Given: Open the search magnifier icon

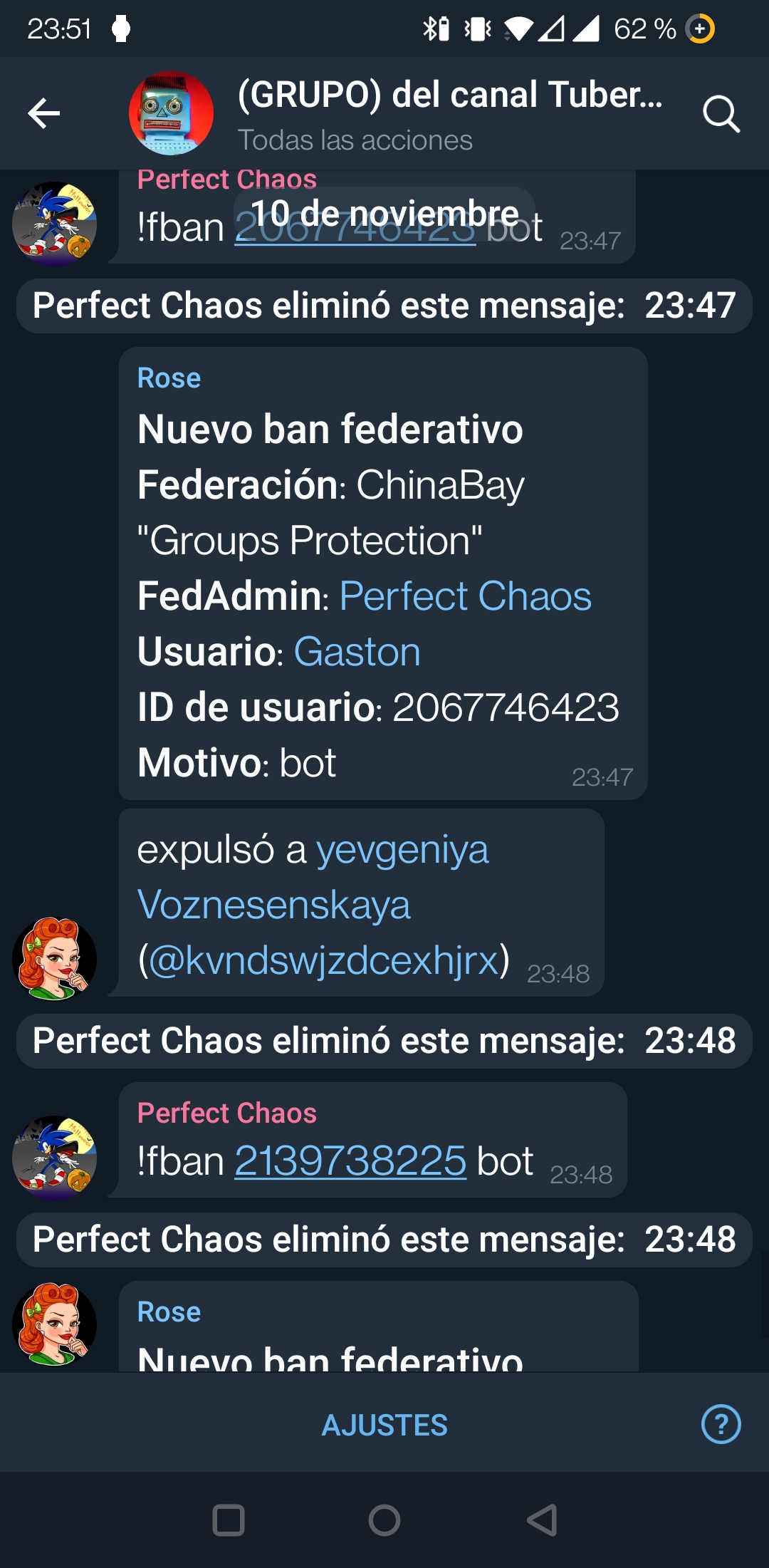Looking at the screenshot, I should coord(721,114).
